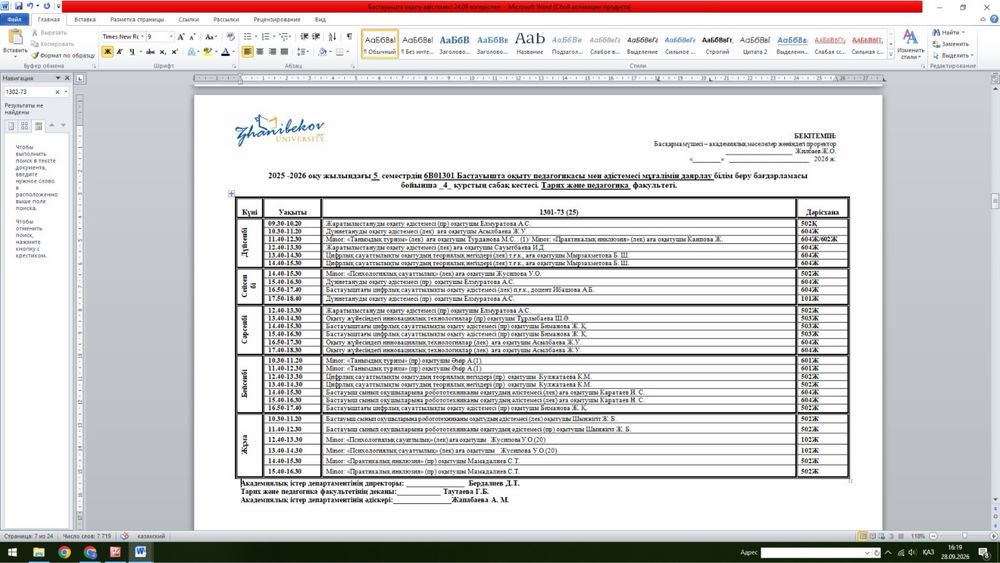Apply Строгий style
Image resolution: width=1000 pixels, height=563 pixels.
(x=717, y=44)
